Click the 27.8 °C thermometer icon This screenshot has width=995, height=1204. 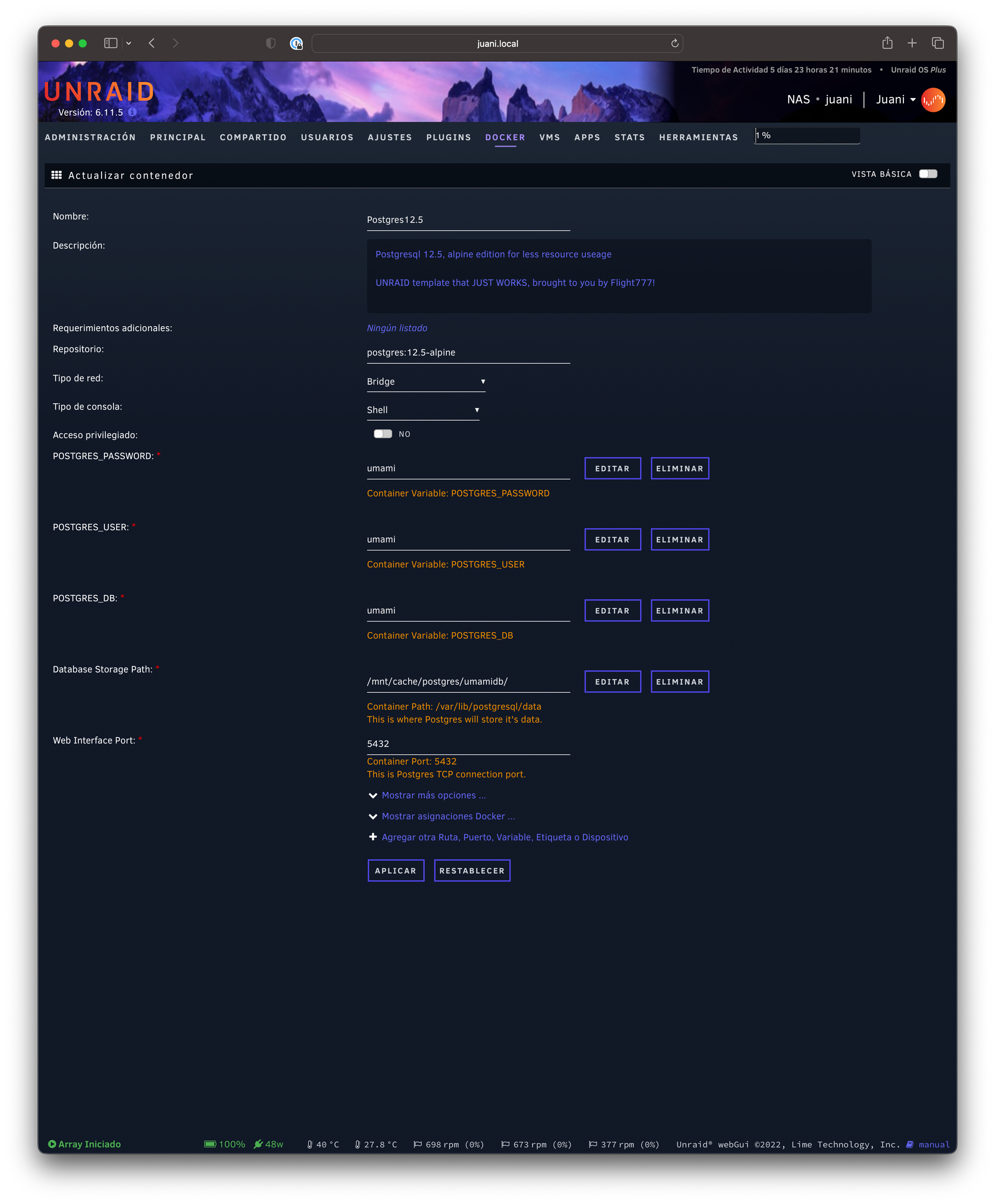(x=358, y=1144)
